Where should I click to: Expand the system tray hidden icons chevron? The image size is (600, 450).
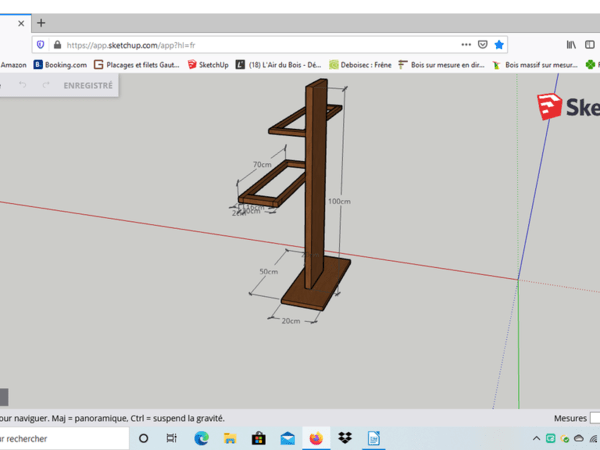537,439
